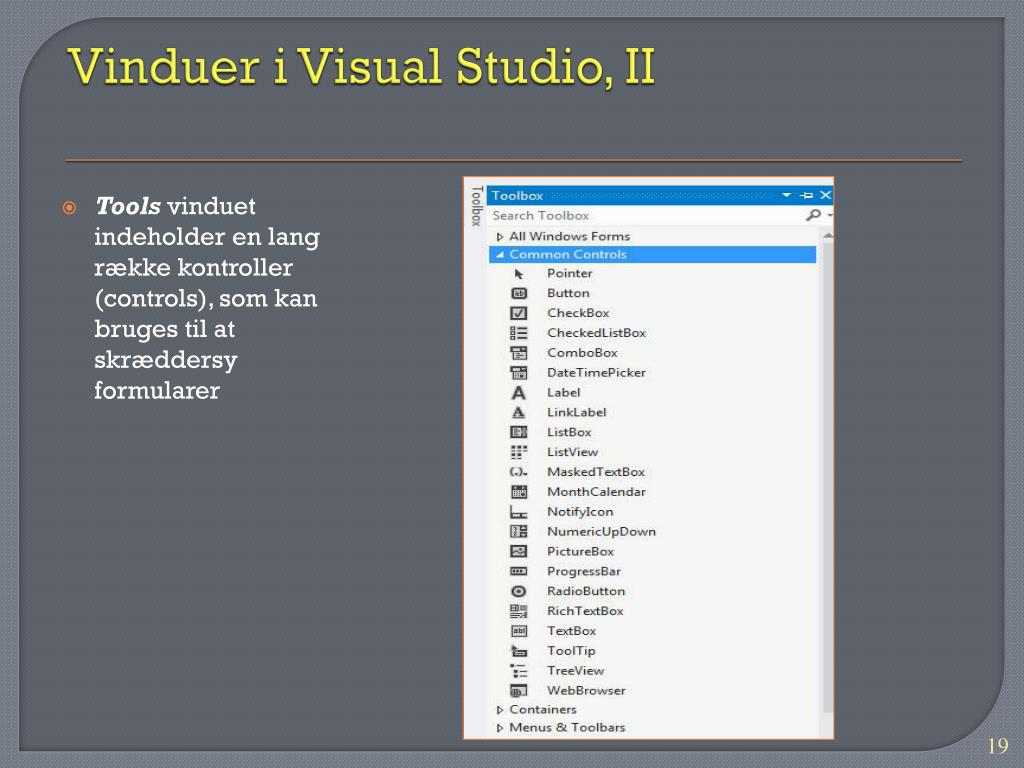The height and width of the screenshot is (768, 1024).
Task: Click the ListBox control icon
Action: pos(519,432)
